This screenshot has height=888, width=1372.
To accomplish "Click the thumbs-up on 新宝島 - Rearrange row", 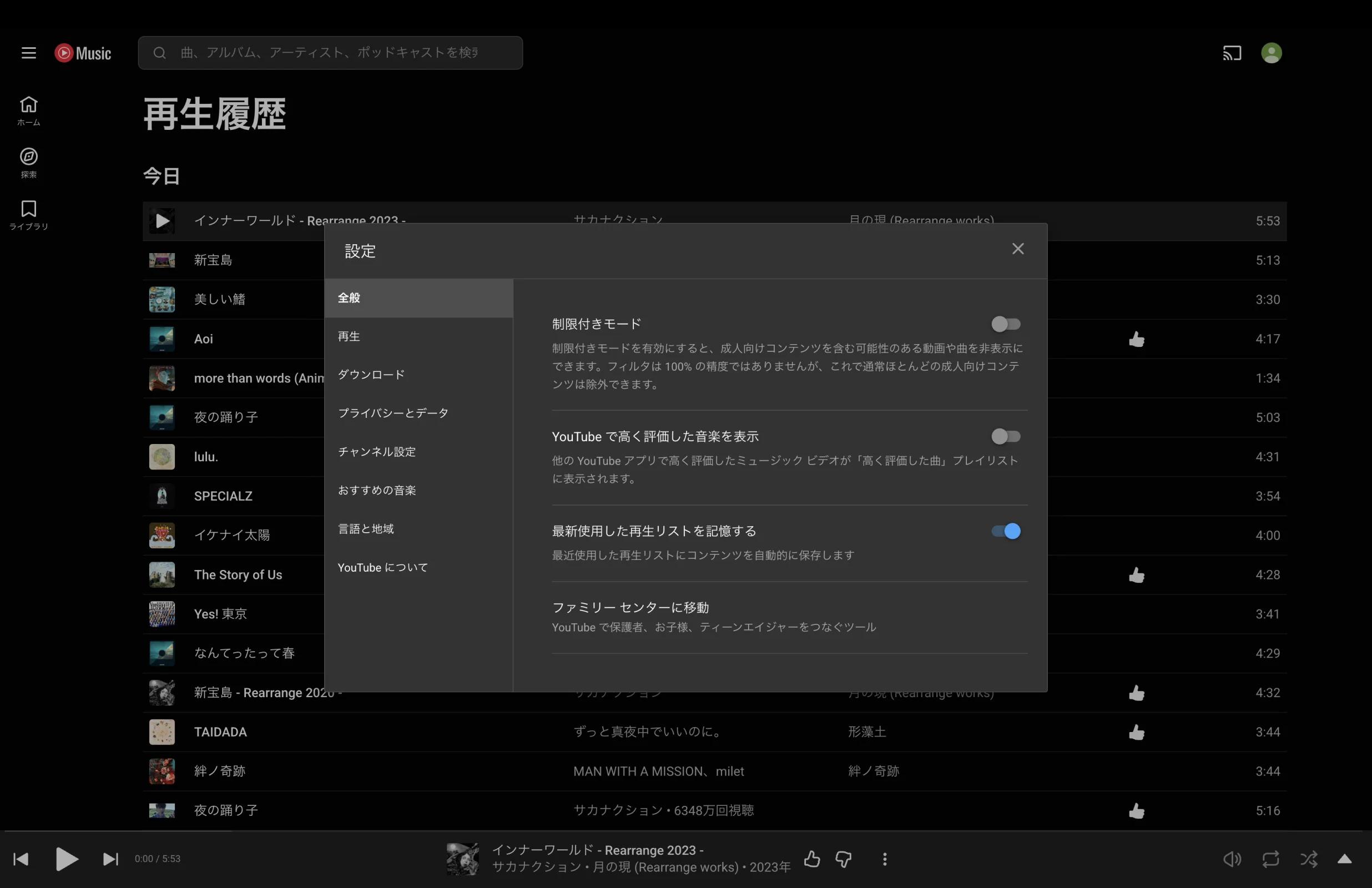I will point(1136,693).
